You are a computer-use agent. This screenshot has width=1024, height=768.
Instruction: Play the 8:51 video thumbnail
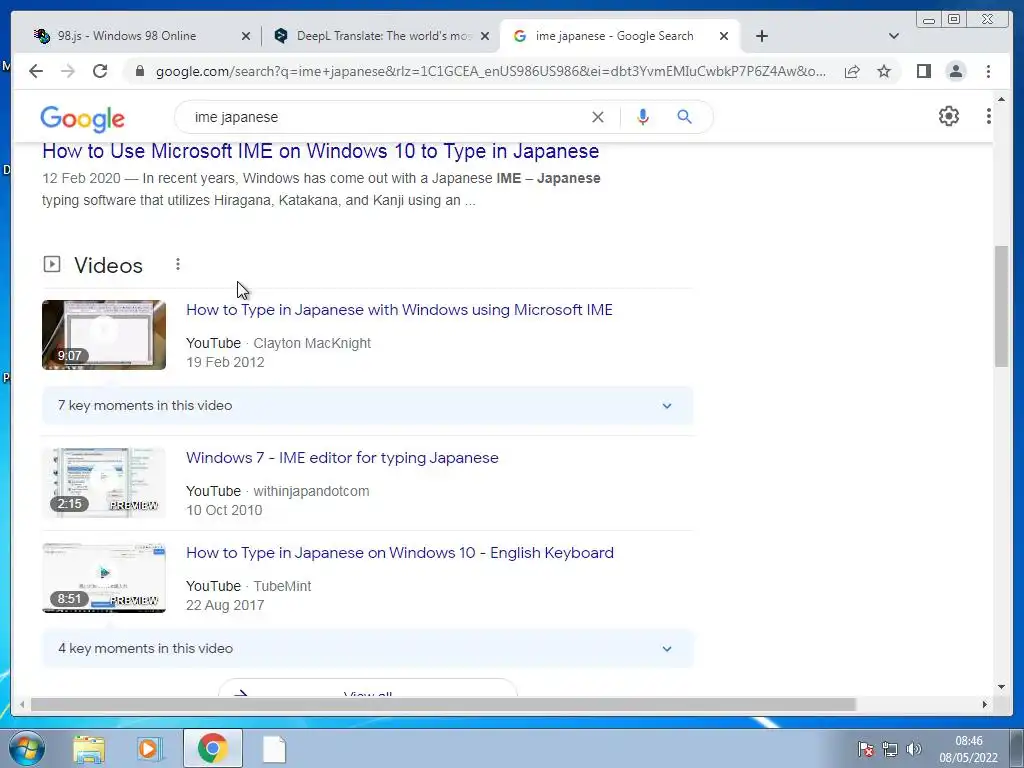click(104, 578)
